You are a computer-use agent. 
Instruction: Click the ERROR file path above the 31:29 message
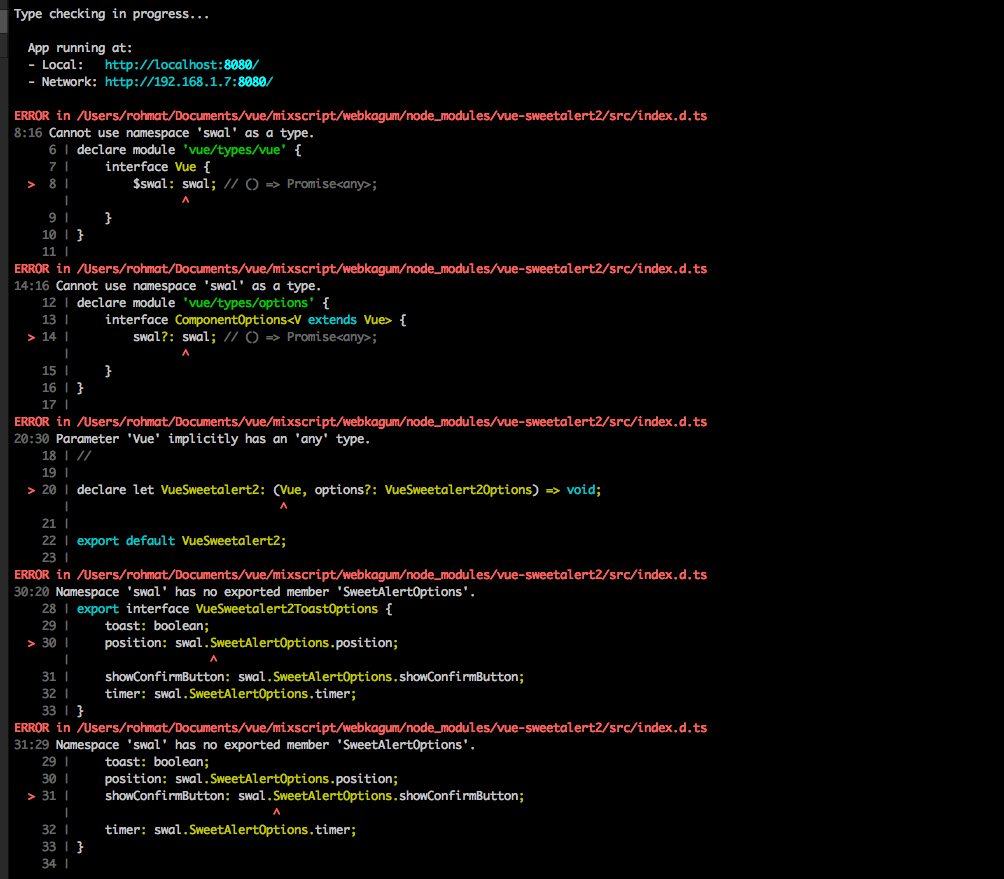pyautogui.click(x=392, y=728)
